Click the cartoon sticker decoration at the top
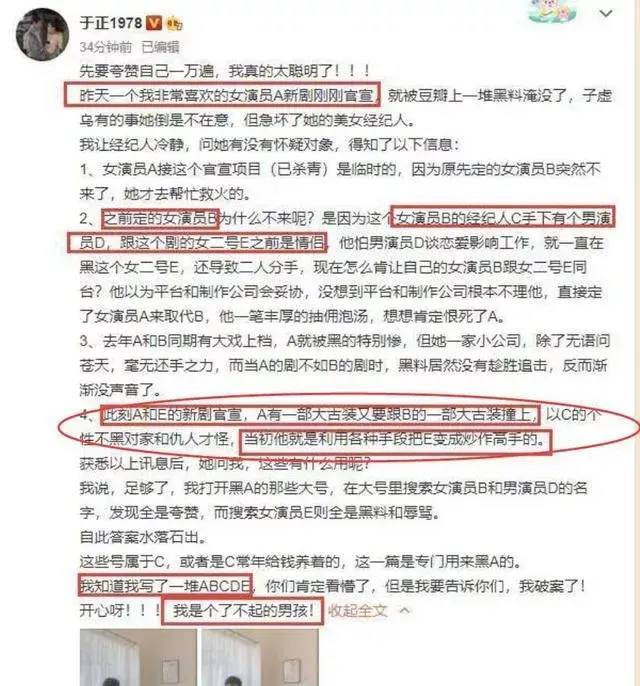Image resolution: width=640 pixels, height=686 pixels. point(553,11)
